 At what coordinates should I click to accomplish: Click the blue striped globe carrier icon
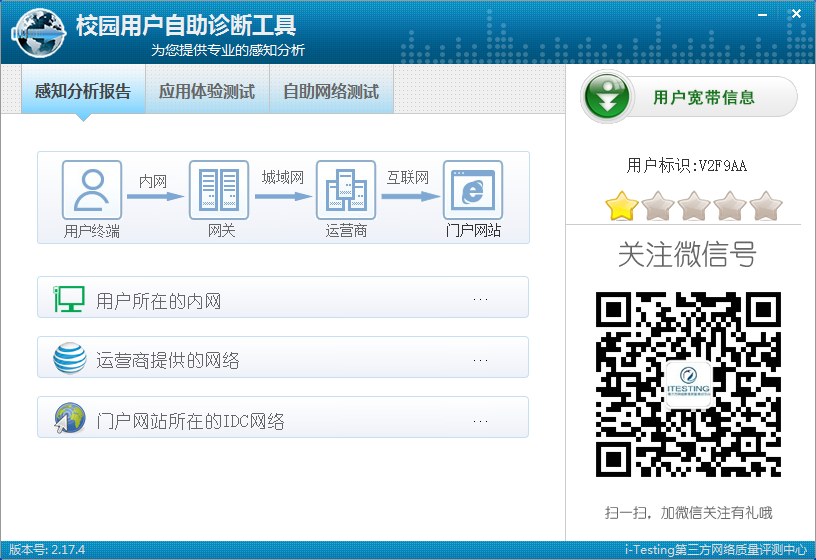pos(70,359)
